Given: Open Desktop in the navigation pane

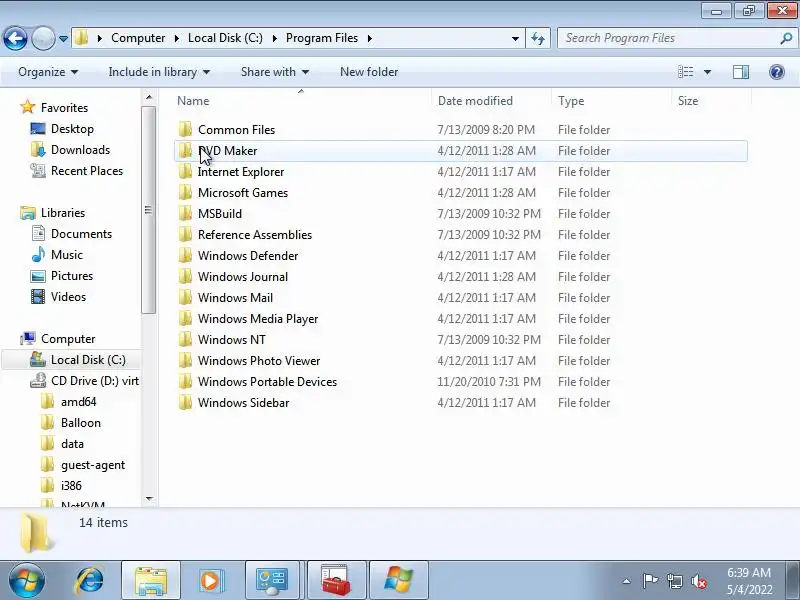Looking at the screenshot, I should click(72, 129).
